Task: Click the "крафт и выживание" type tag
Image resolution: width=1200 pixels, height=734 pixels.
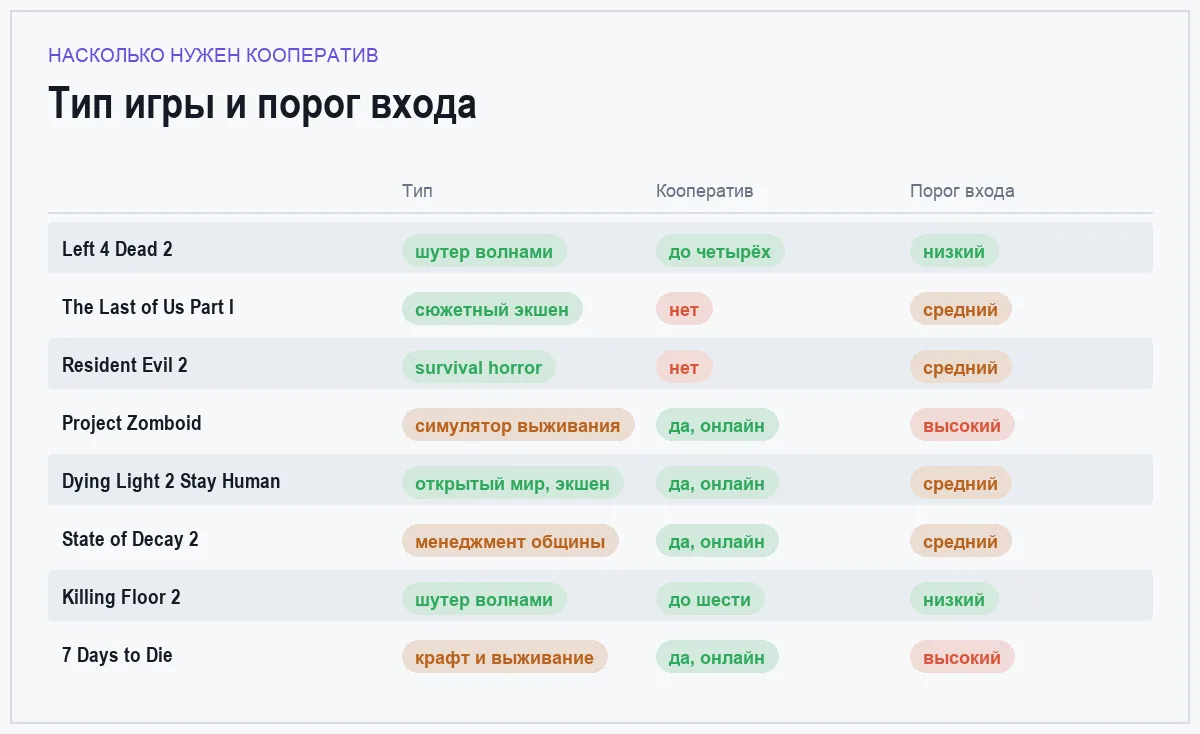Action: pyautogui.click(x=505, y=658)
